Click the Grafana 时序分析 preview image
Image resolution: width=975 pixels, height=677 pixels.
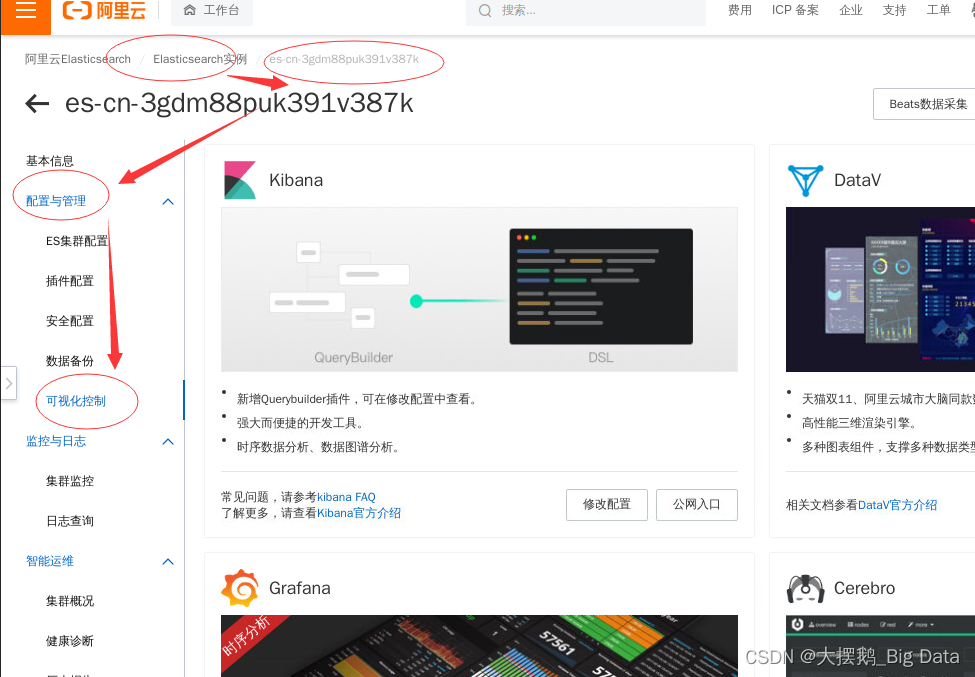point(479,646)
